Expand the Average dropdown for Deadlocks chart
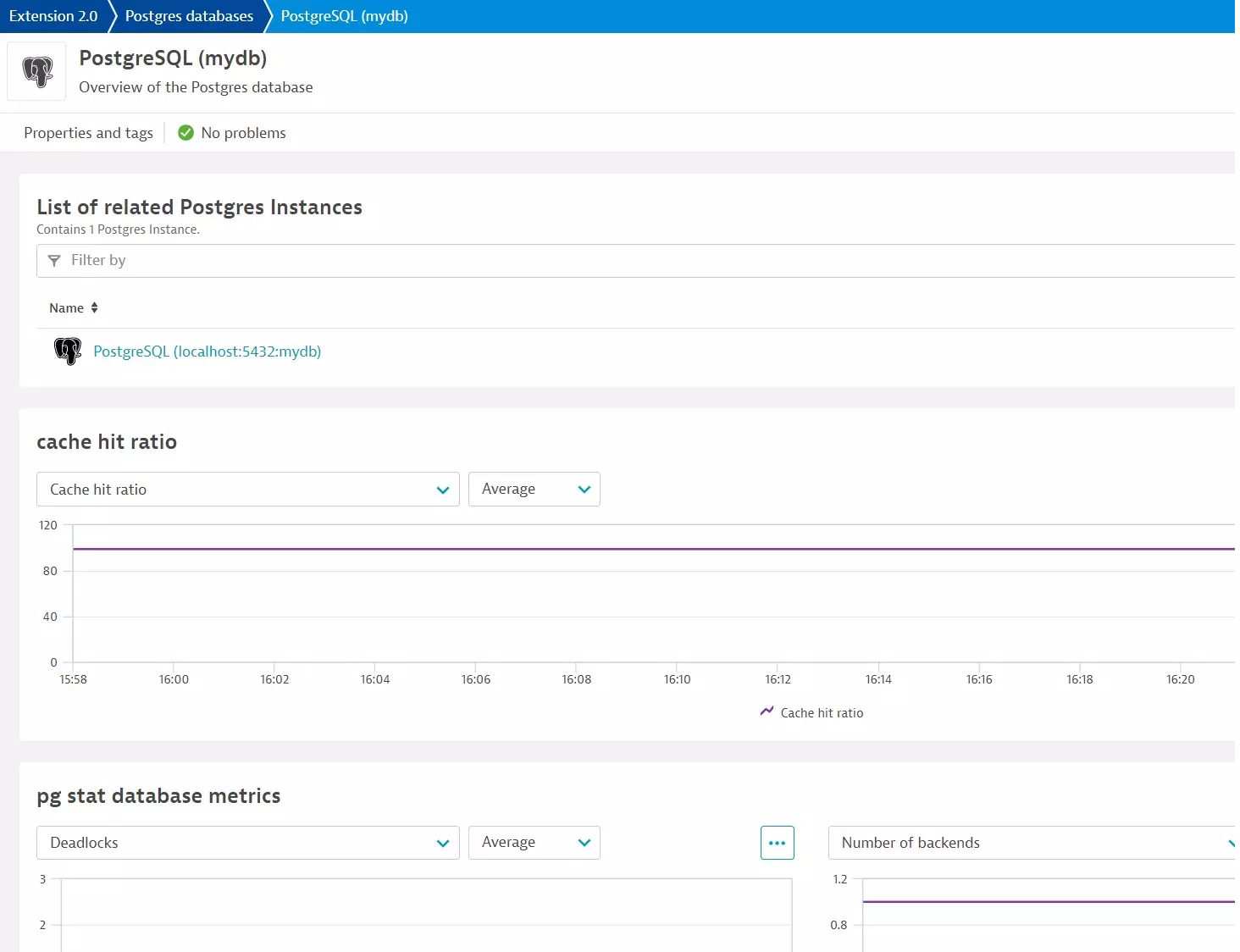This screenshot has height=952, width=1240. [x=534, y=843]
